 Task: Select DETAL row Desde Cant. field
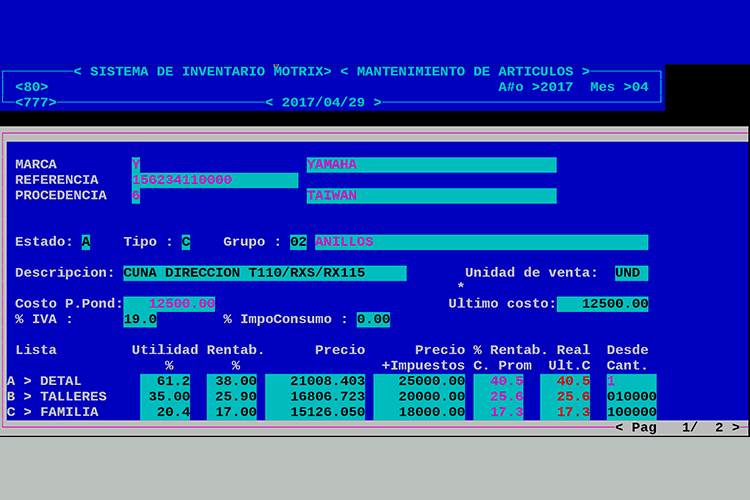click(631, 381)
